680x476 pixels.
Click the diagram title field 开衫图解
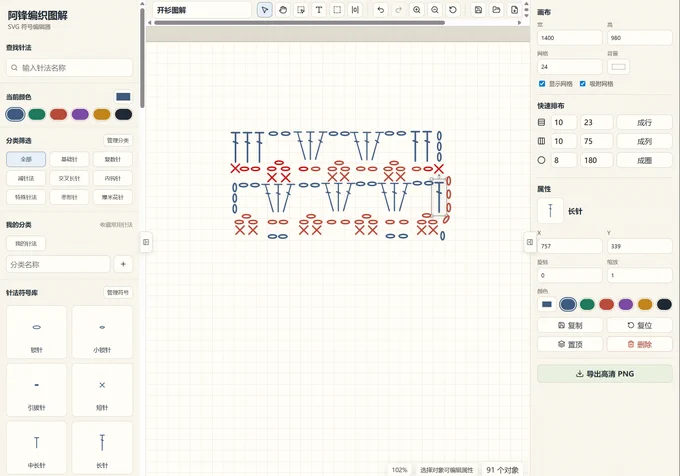pyautogui.click(x=202, y=10)
